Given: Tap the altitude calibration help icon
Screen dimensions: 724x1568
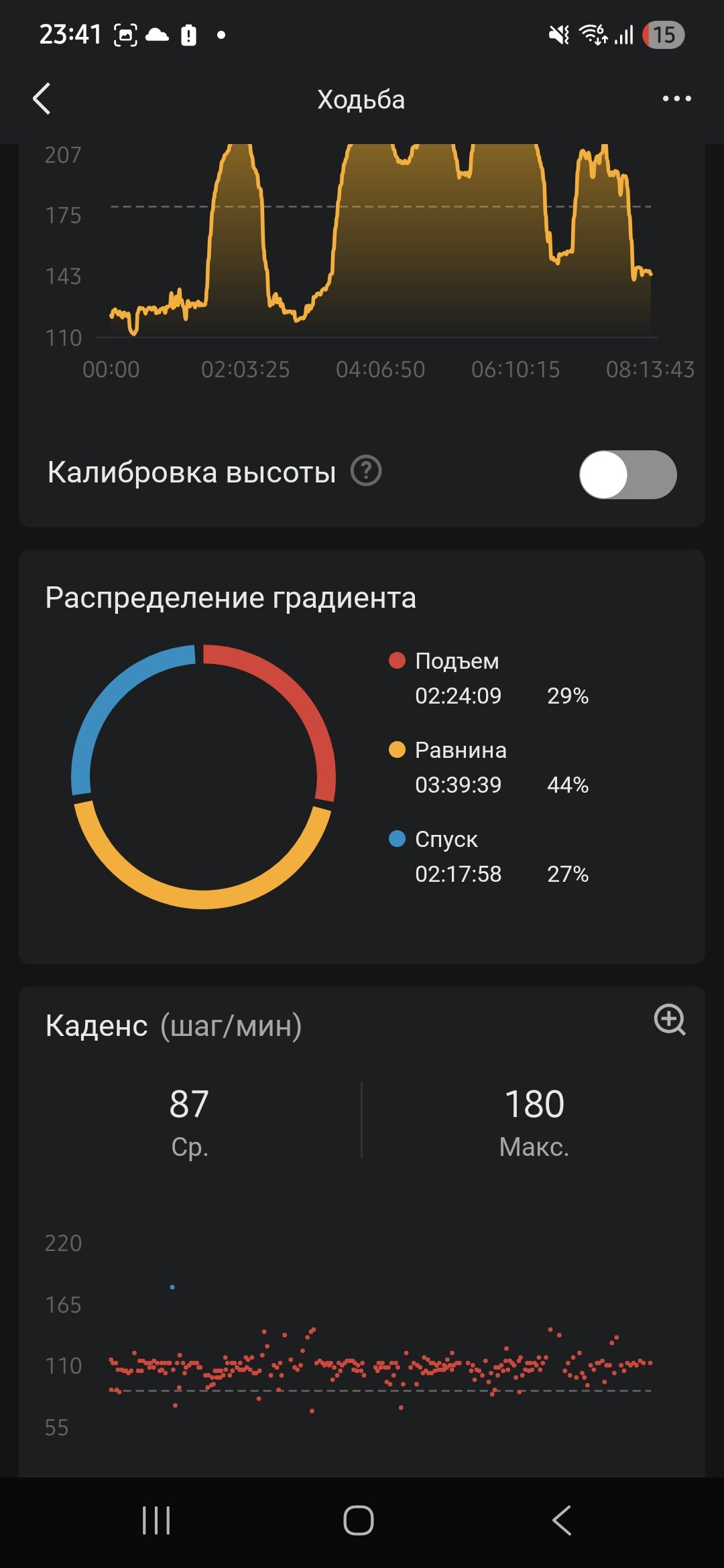Looking at the screenshot, I should click(366, 471).
